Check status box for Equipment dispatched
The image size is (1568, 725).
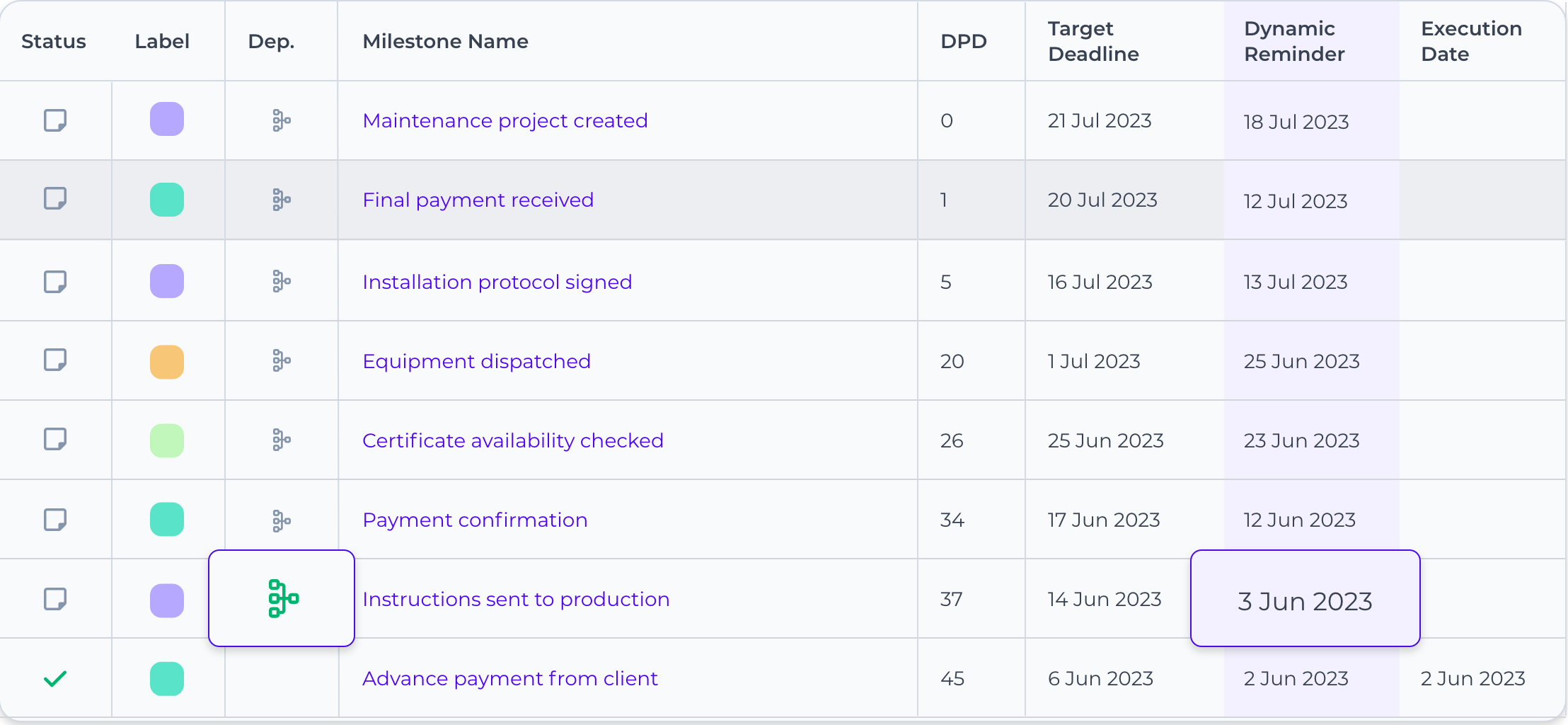point(55,360)
